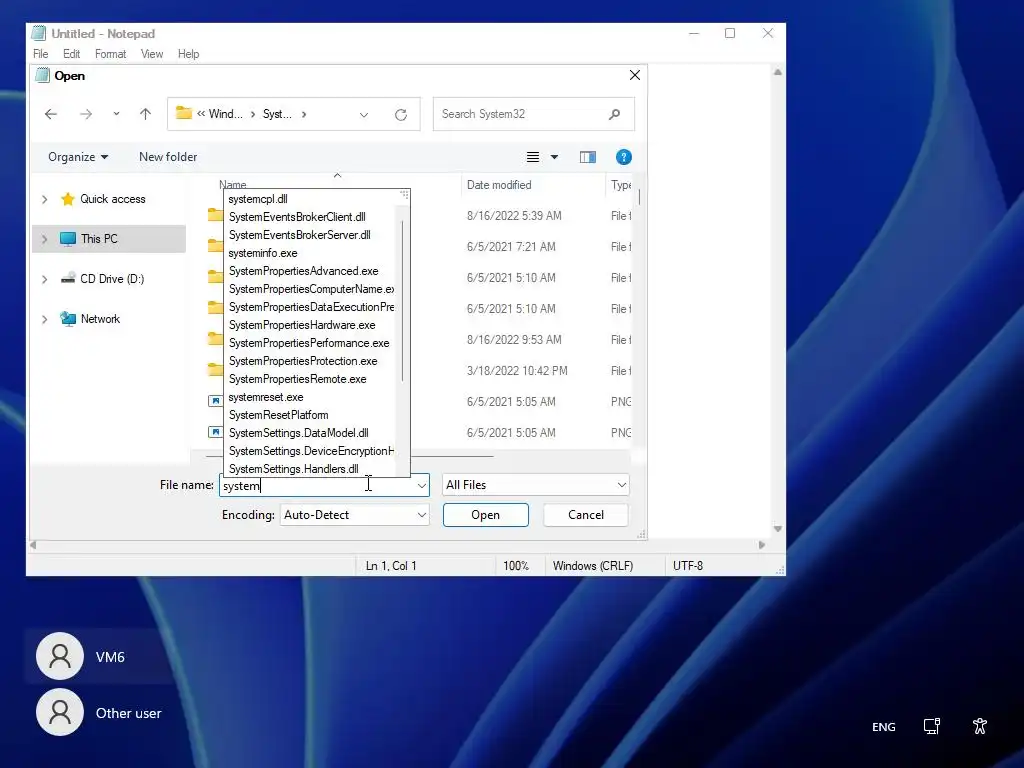Open Notepad Help menu
The height and width of the screenshot is (768, 1024).
[x=189, y=54]
